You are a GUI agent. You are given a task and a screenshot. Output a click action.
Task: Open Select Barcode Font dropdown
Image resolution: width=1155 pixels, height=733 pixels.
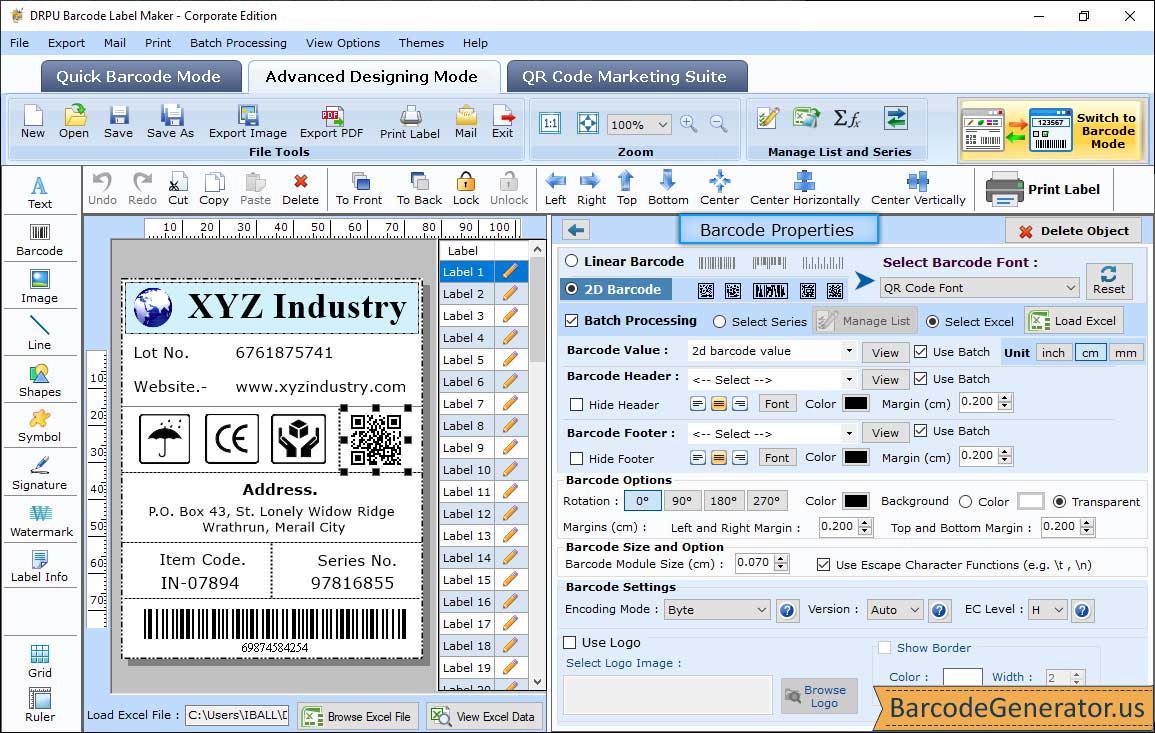click(x=980, y=288)
